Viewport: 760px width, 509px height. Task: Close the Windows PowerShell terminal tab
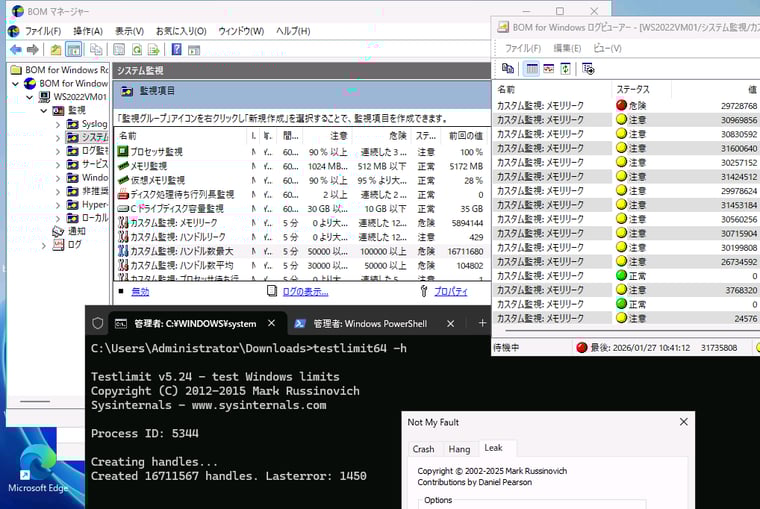(x=450, y=323)
